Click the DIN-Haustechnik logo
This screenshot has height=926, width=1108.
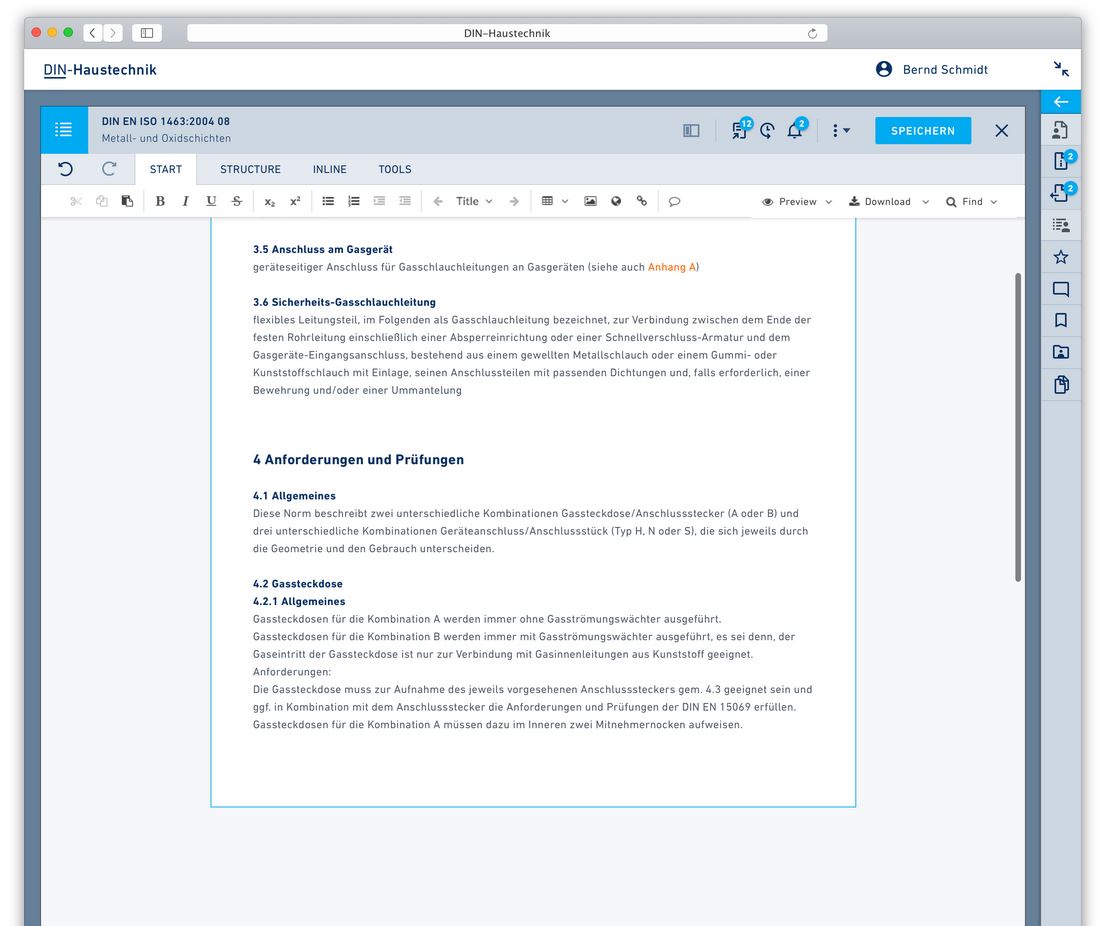[x=100, y=70]
